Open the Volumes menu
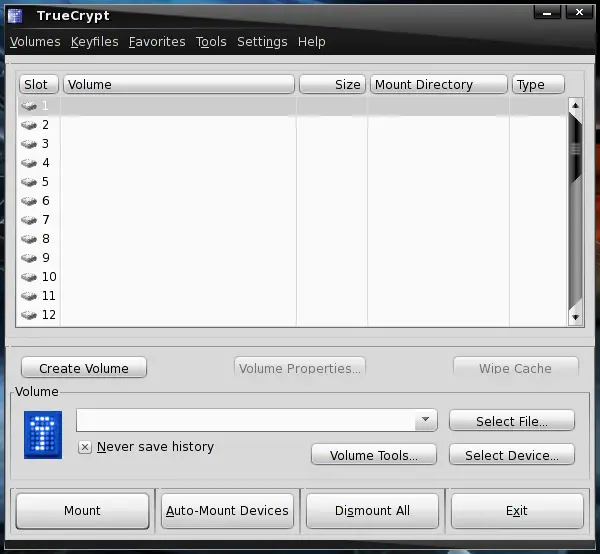Image resolution: width=600 pixels, height=554 pixels. 35,42
